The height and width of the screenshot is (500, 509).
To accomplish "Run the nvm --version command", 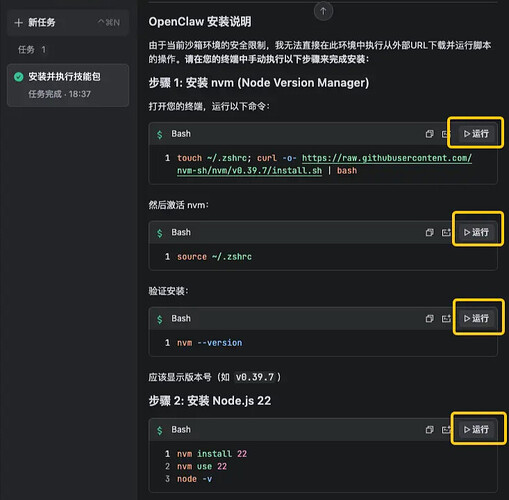I will 476,319.
